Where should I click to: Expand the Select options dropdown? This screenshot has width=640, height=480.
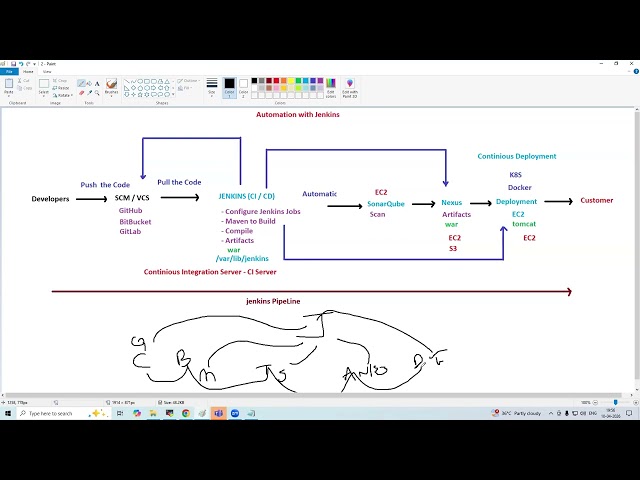tap(44, 94)
